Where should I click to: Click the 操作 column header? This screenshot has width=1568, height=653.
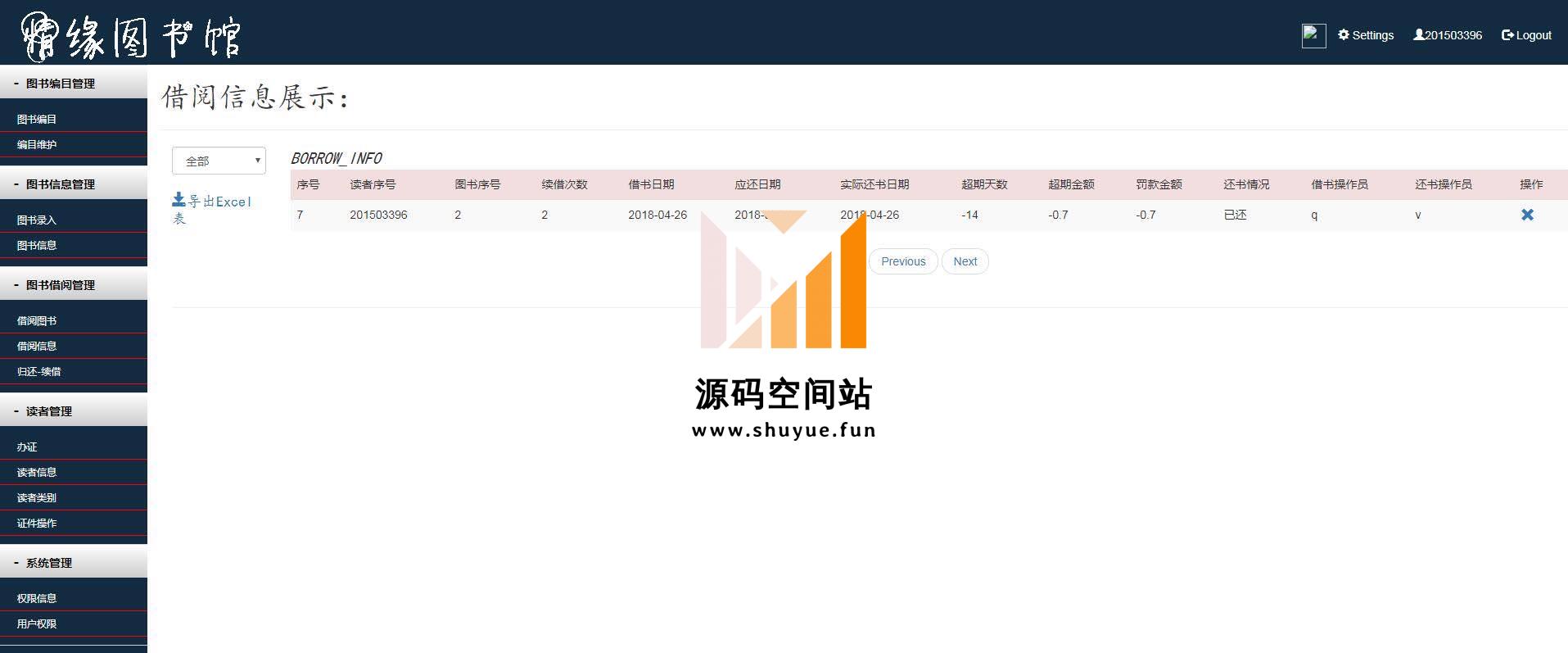pos(1531,184)
